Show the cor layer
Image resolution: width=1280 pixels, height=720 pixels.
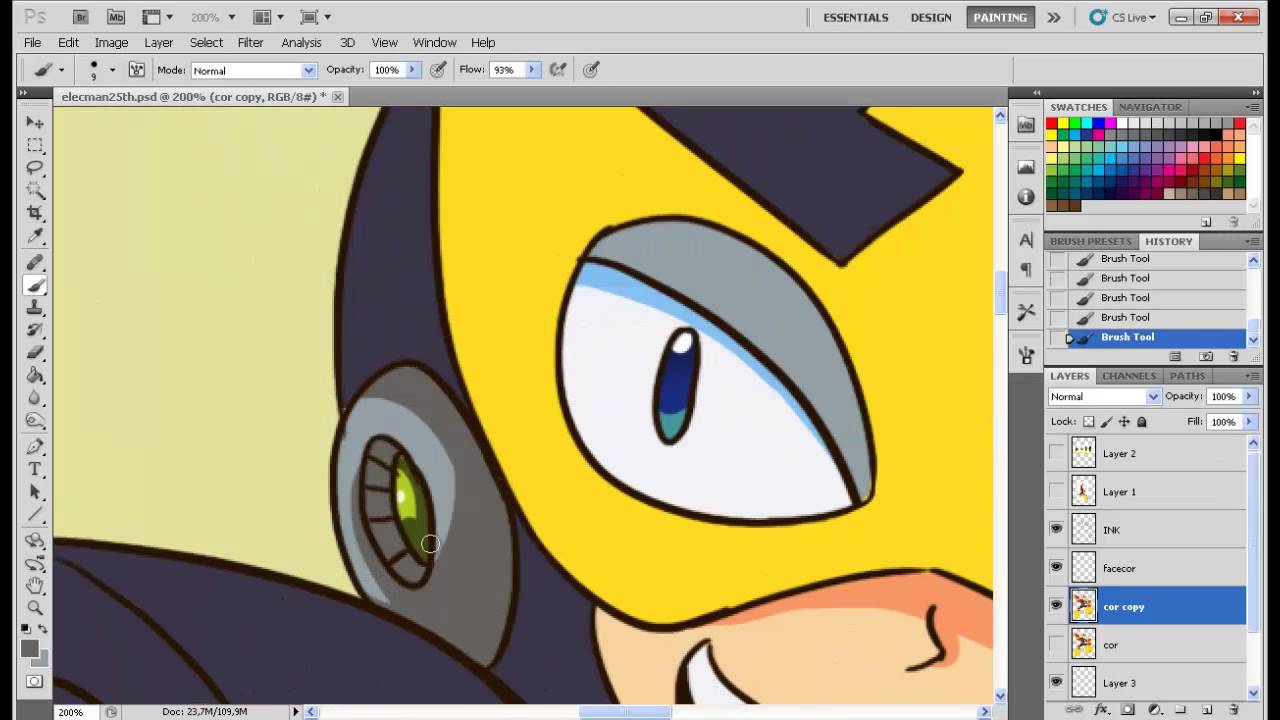tap(1057, 644)
